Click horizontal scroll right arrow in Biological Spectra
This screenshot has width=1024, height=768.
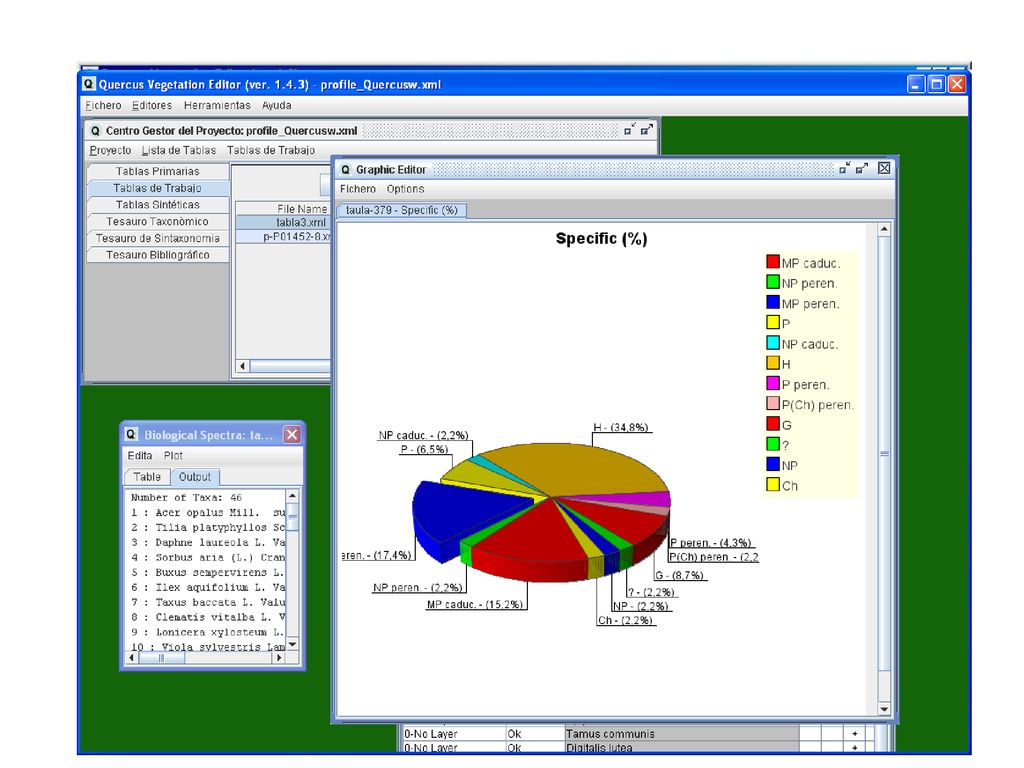[280, 658]
